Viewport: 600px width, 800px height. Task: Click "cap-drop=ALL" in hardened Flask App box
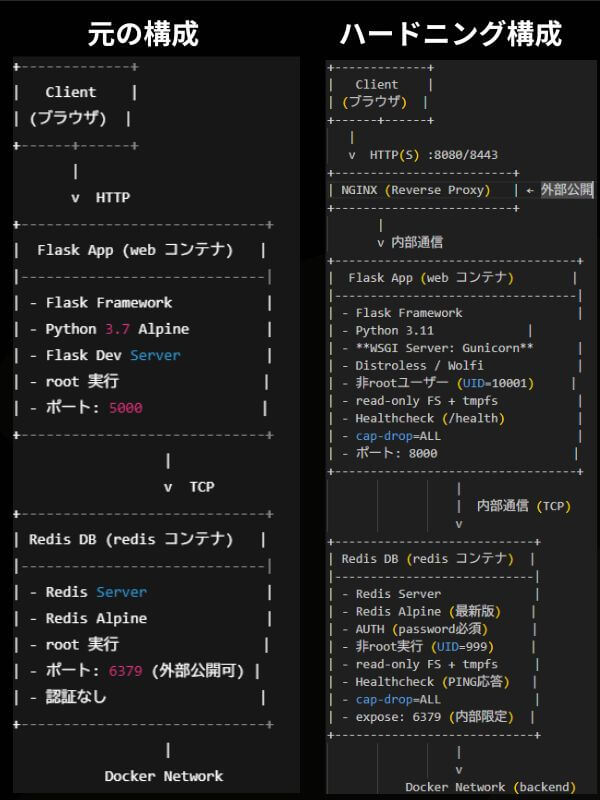coord(398,436)
